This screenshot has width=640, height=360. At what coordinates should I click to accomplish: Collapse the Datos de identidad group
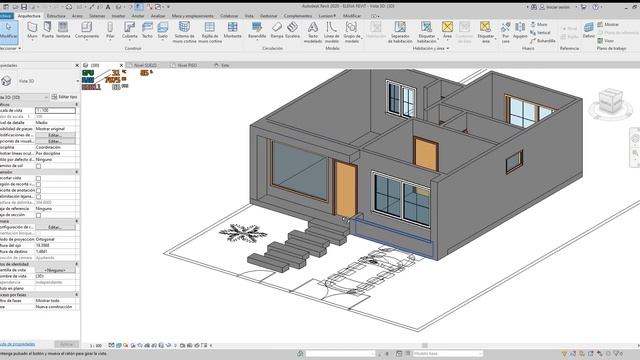coord(77,264)
